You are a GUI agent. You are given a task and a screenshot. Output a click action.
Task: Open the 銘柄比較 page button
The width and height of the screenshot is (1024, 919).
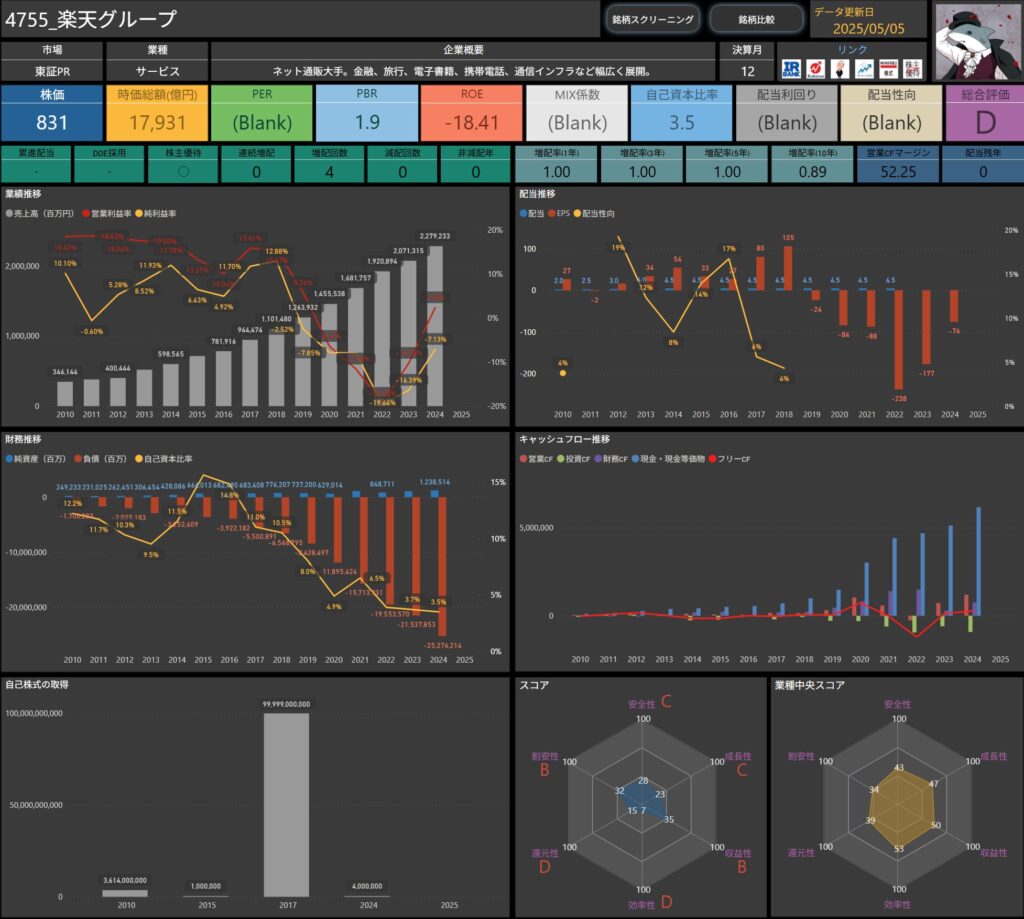(x=756, y=20)
